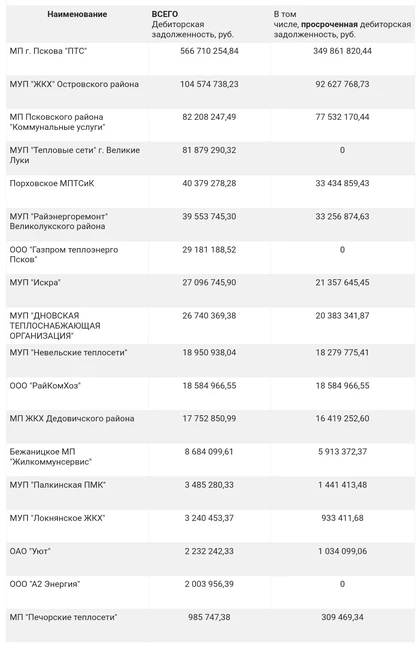Click the value 39 553 745,30

(x=209, y=217)
